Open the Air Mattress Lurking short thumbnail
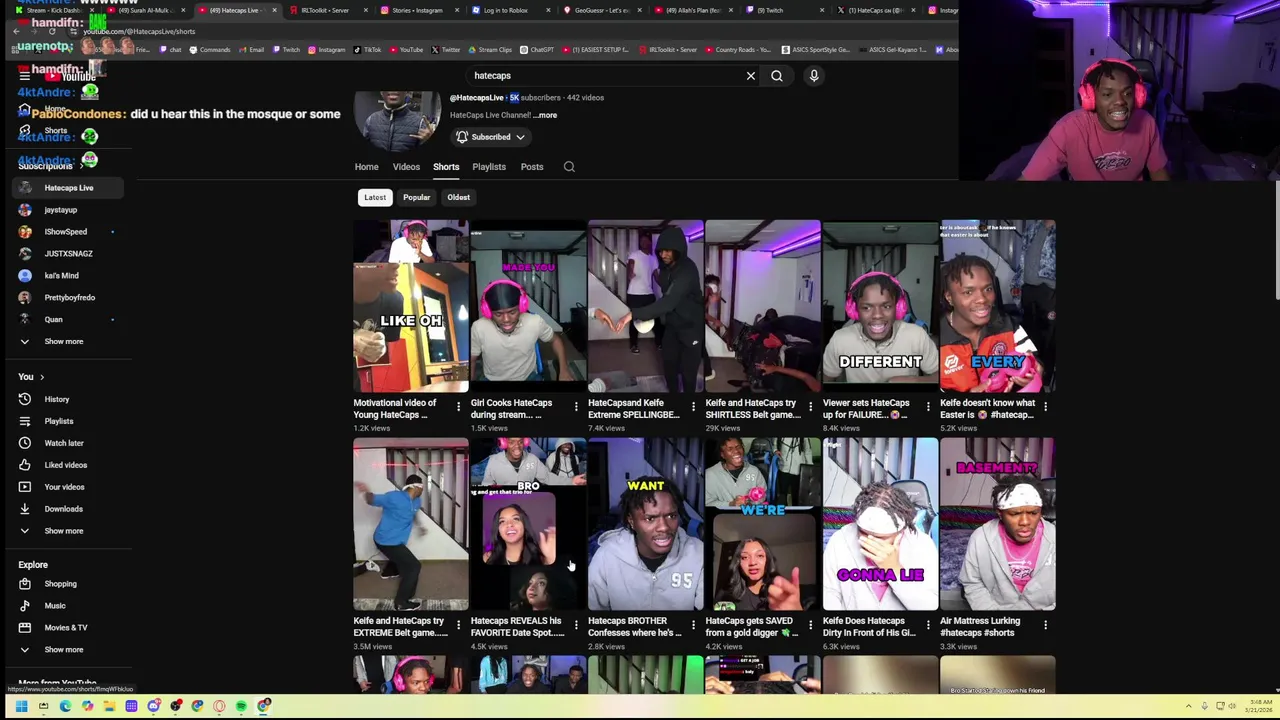 pos(997,524)
